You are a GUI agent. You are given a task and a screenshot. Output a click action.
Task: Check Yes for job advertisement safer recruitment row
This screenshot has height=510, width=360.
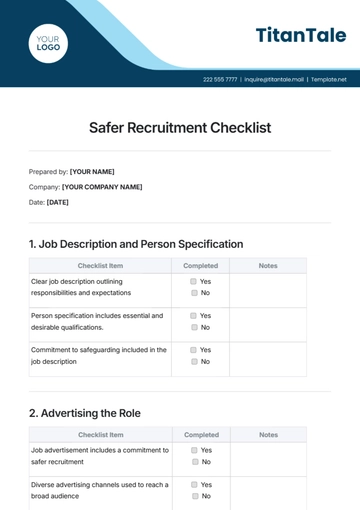tap(194, 450)
